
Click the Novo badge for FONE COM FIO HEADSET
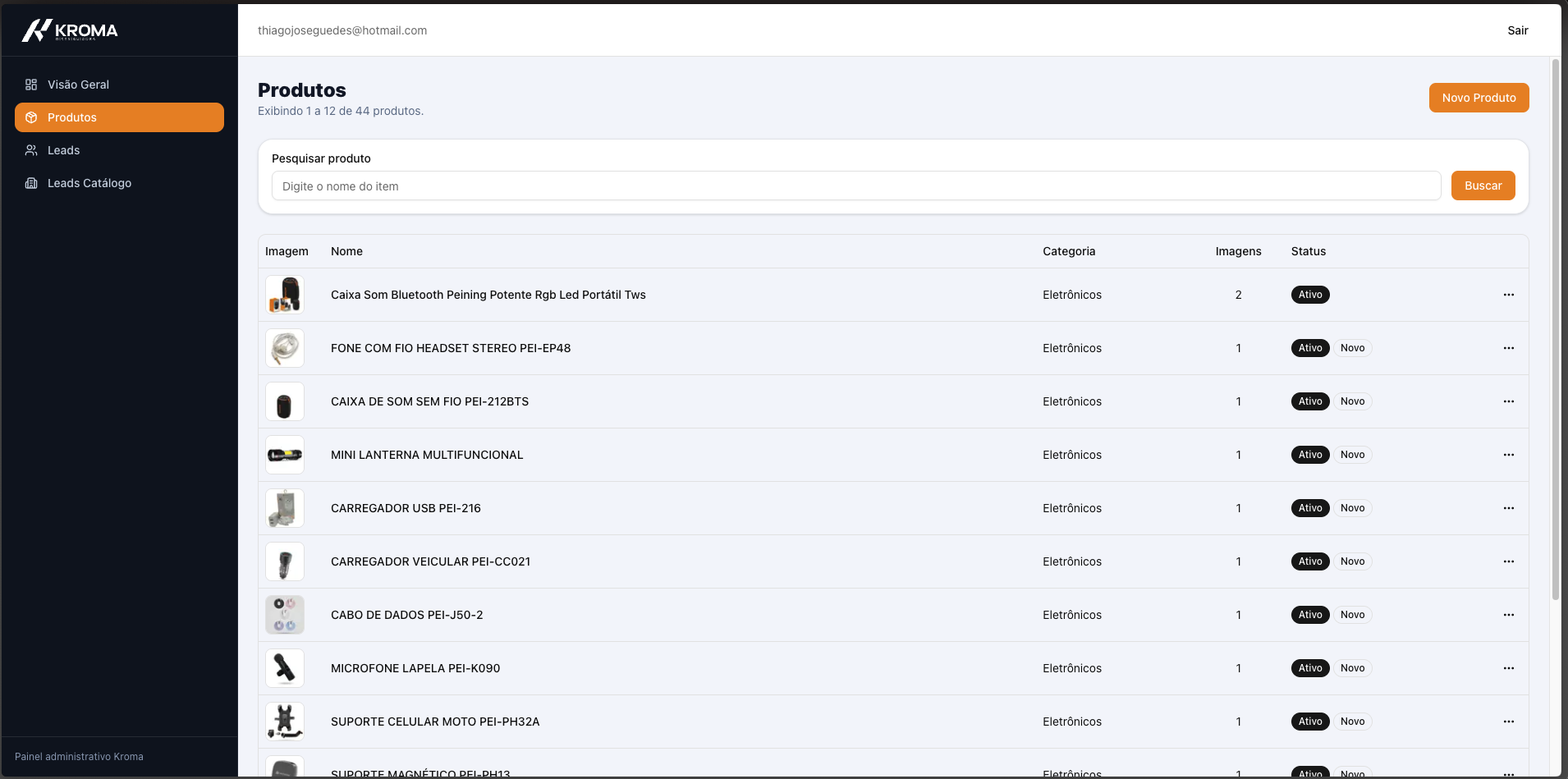point(1352,348)
